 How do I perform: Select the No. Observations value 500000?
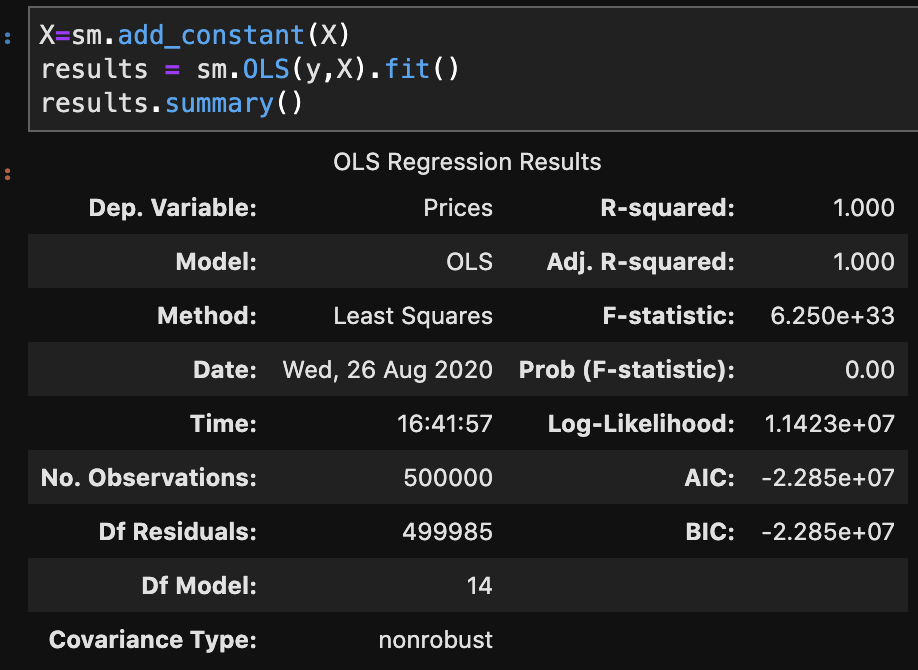click(448, 478)
